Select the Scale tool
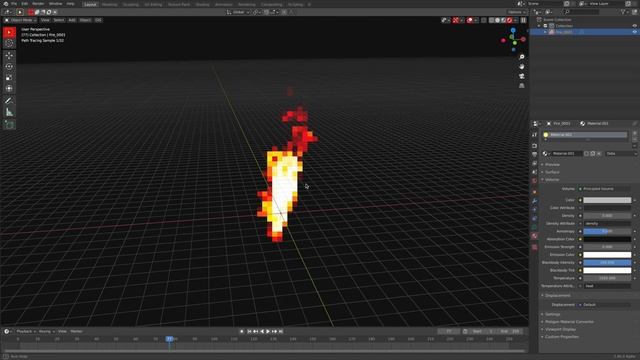This screenshot has height=360, width=640. tap(9, 77)
